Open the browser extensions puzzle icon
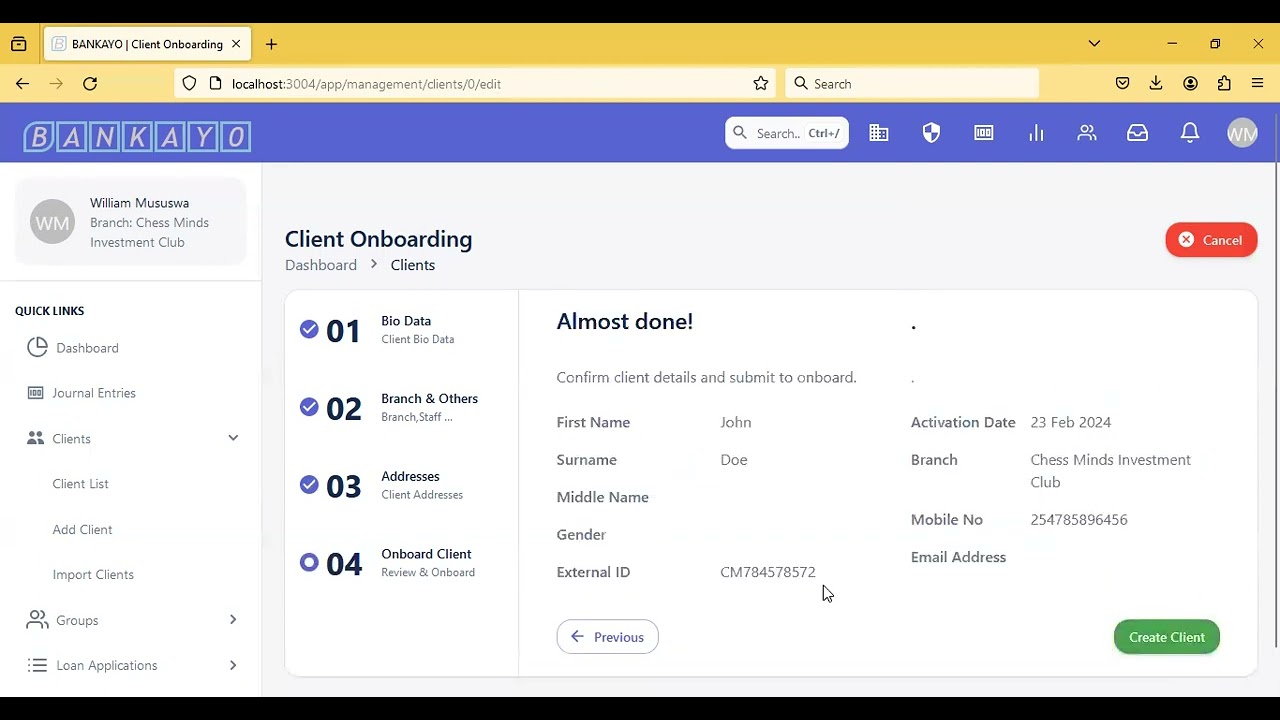The height and width of the screenshot is (720, 1280). [1224, 84]
